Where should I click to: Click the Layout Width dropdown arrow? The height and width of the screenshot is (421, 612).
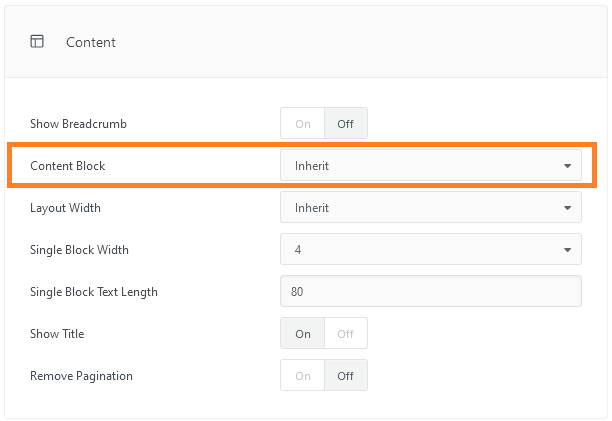pos(568,208)
